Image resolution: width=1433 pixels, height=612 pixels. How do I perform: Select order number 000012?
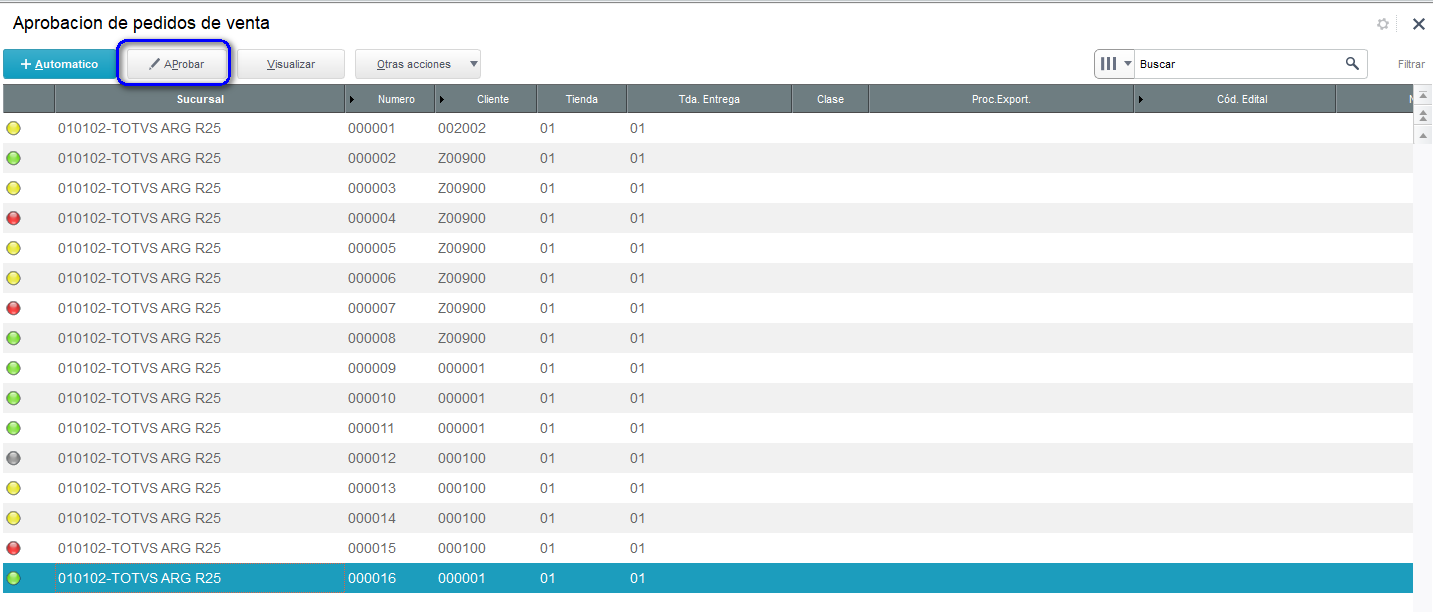[372, 458]
